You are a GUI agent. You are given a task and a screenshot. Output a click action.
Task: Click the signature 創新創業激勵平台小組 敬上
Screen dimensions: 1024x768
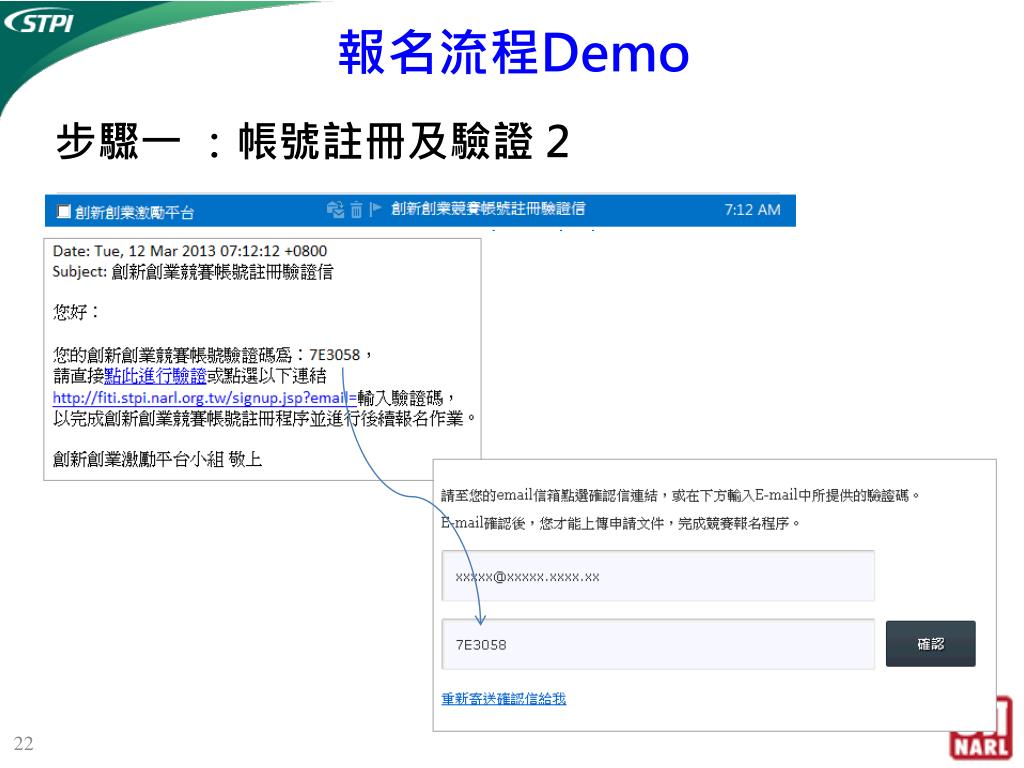[x=157, y=459]
